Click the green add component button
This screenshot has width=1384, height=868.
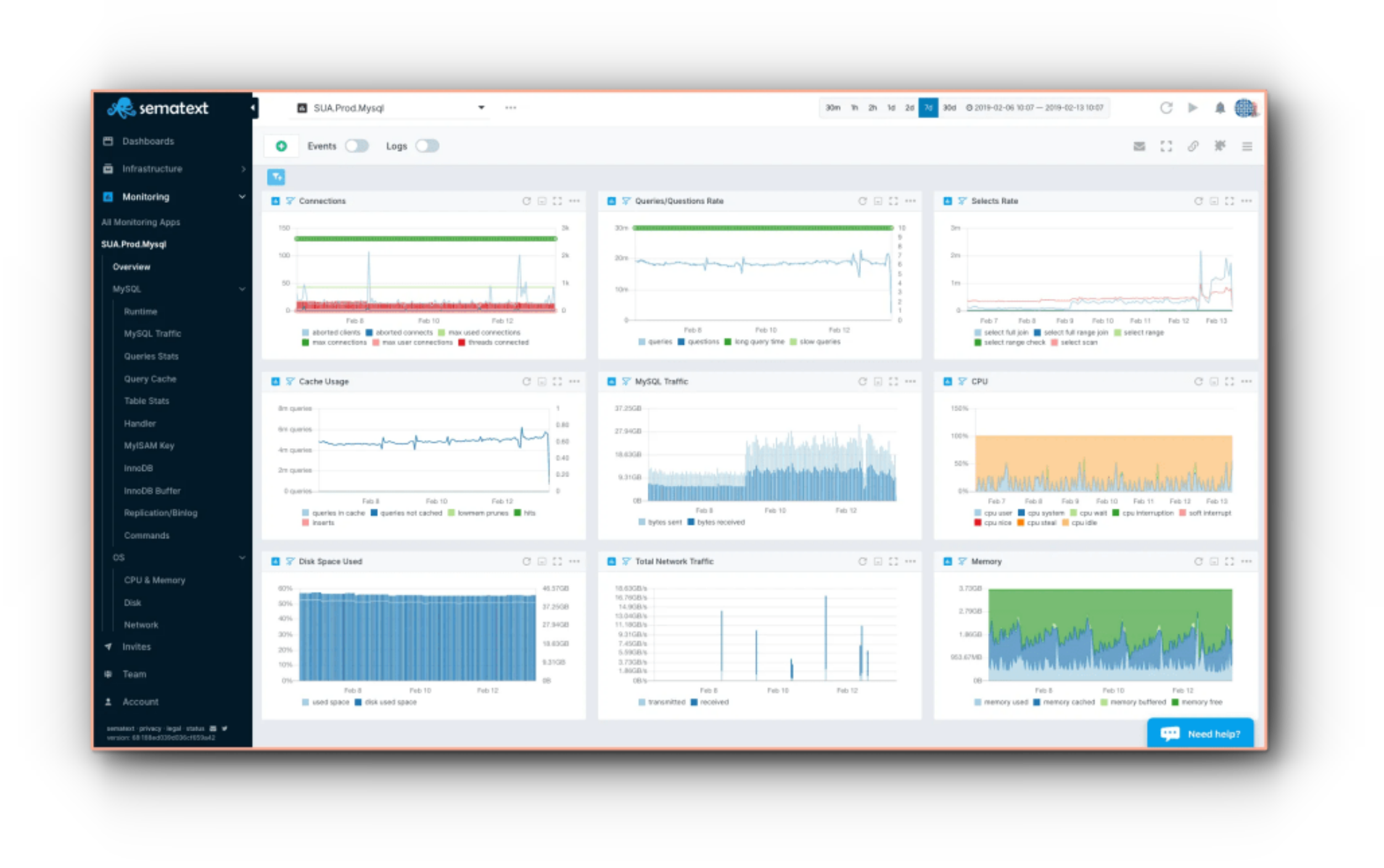click(281, 146)
